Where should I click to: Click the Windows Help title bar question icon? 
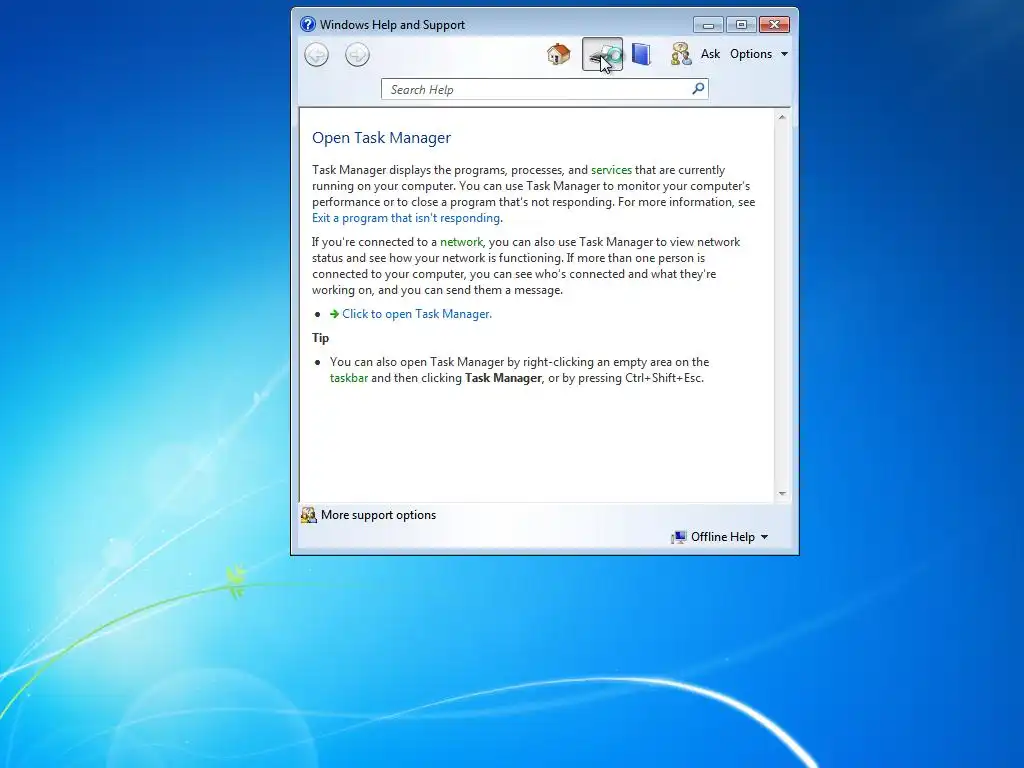pos(308,25)
